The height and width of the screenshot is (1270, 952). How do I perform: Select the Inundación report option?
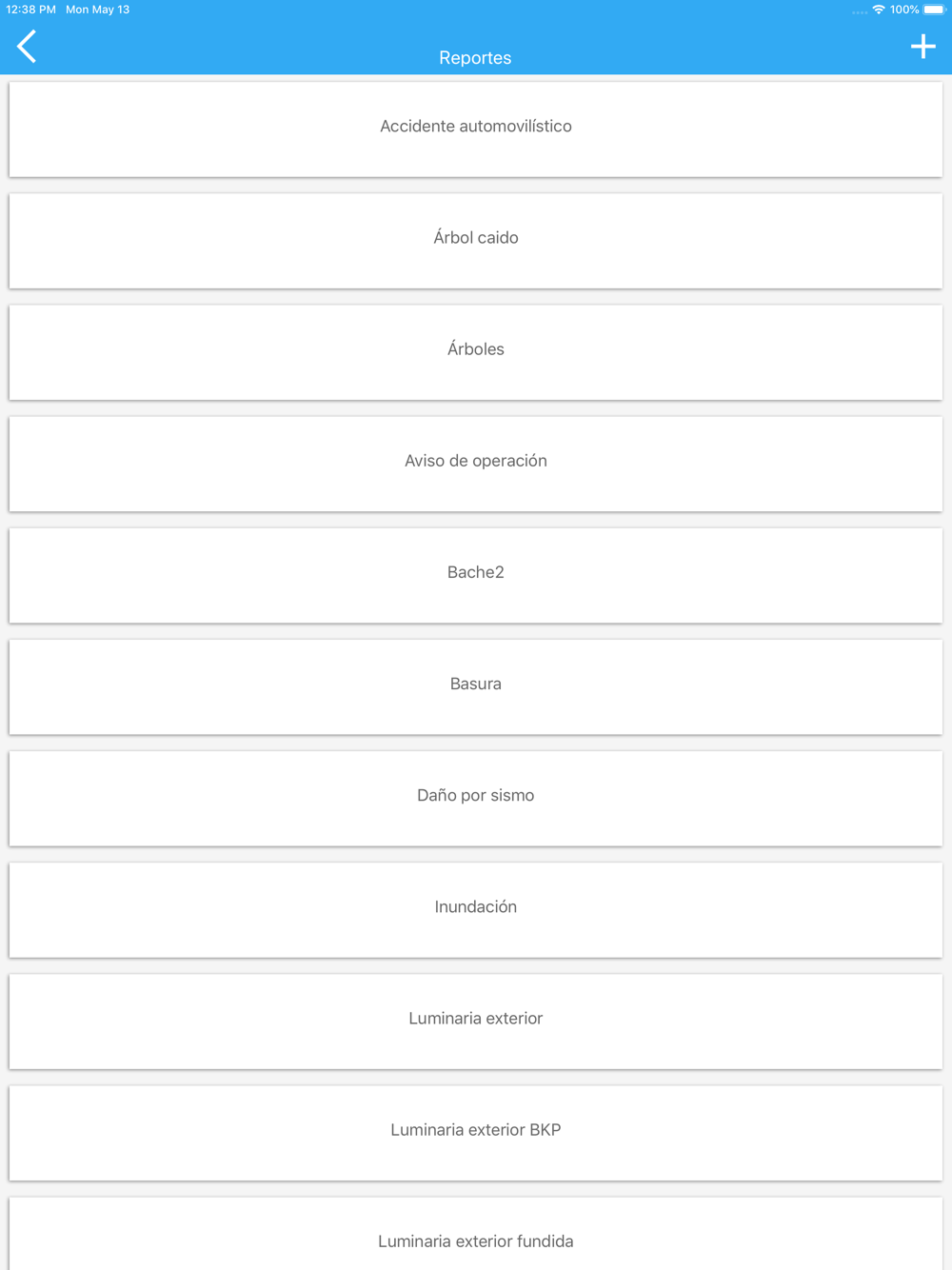476,909
